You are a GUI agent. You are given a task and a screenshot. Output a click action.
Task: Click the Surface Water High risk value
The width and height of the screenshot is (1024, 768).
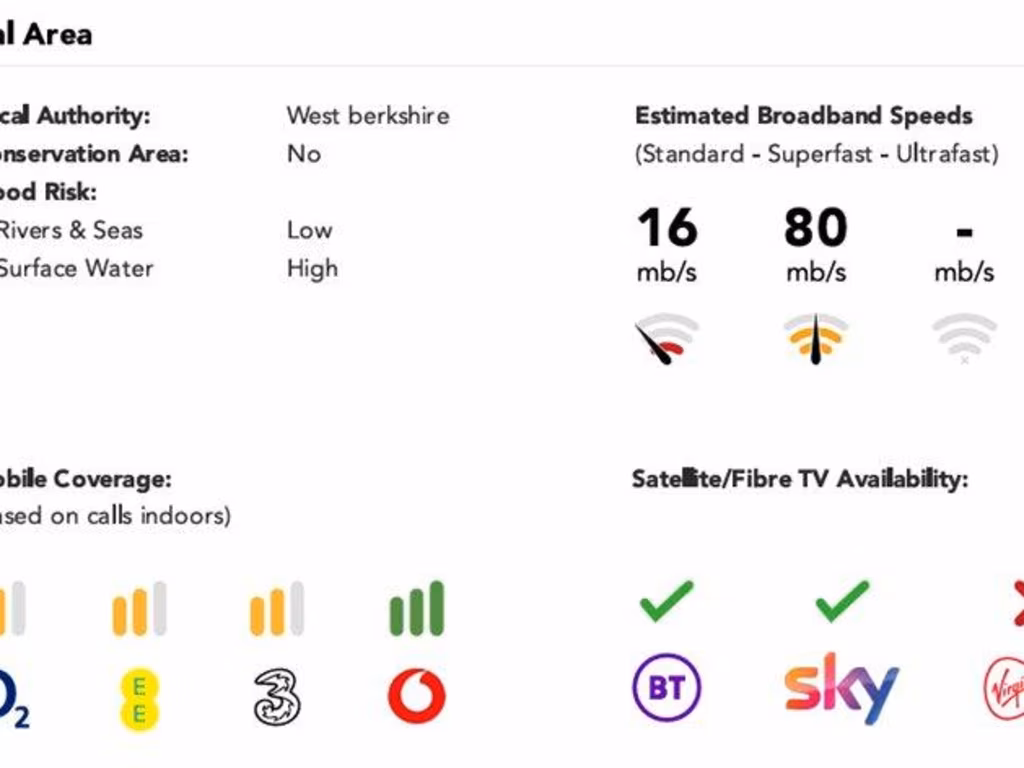[x=312, y=269]
